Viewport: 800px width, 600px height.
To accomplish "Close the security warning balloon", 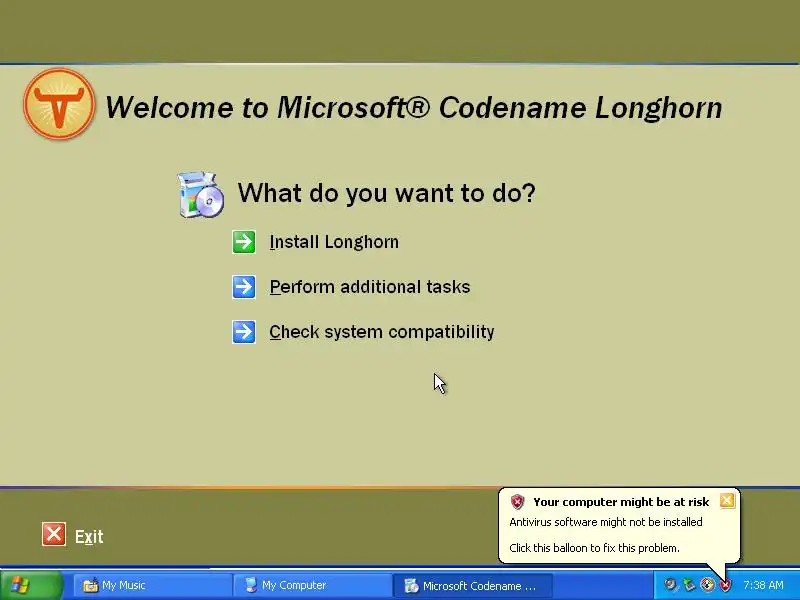I will point(727,501).
